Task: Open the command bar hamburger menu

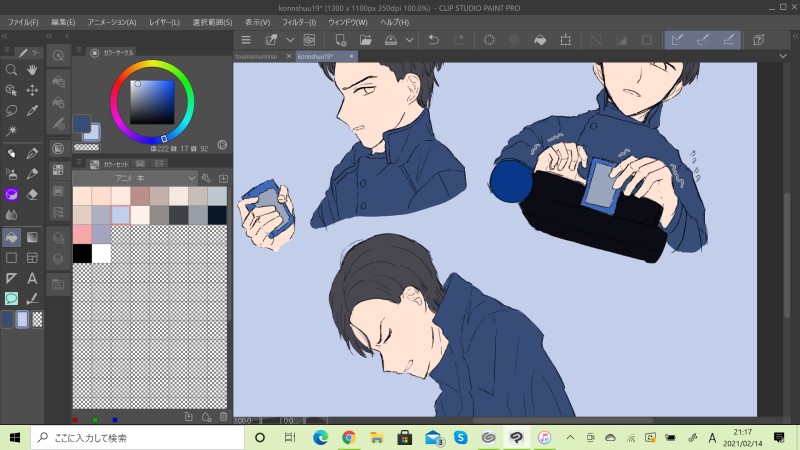Action: [246, 40]
